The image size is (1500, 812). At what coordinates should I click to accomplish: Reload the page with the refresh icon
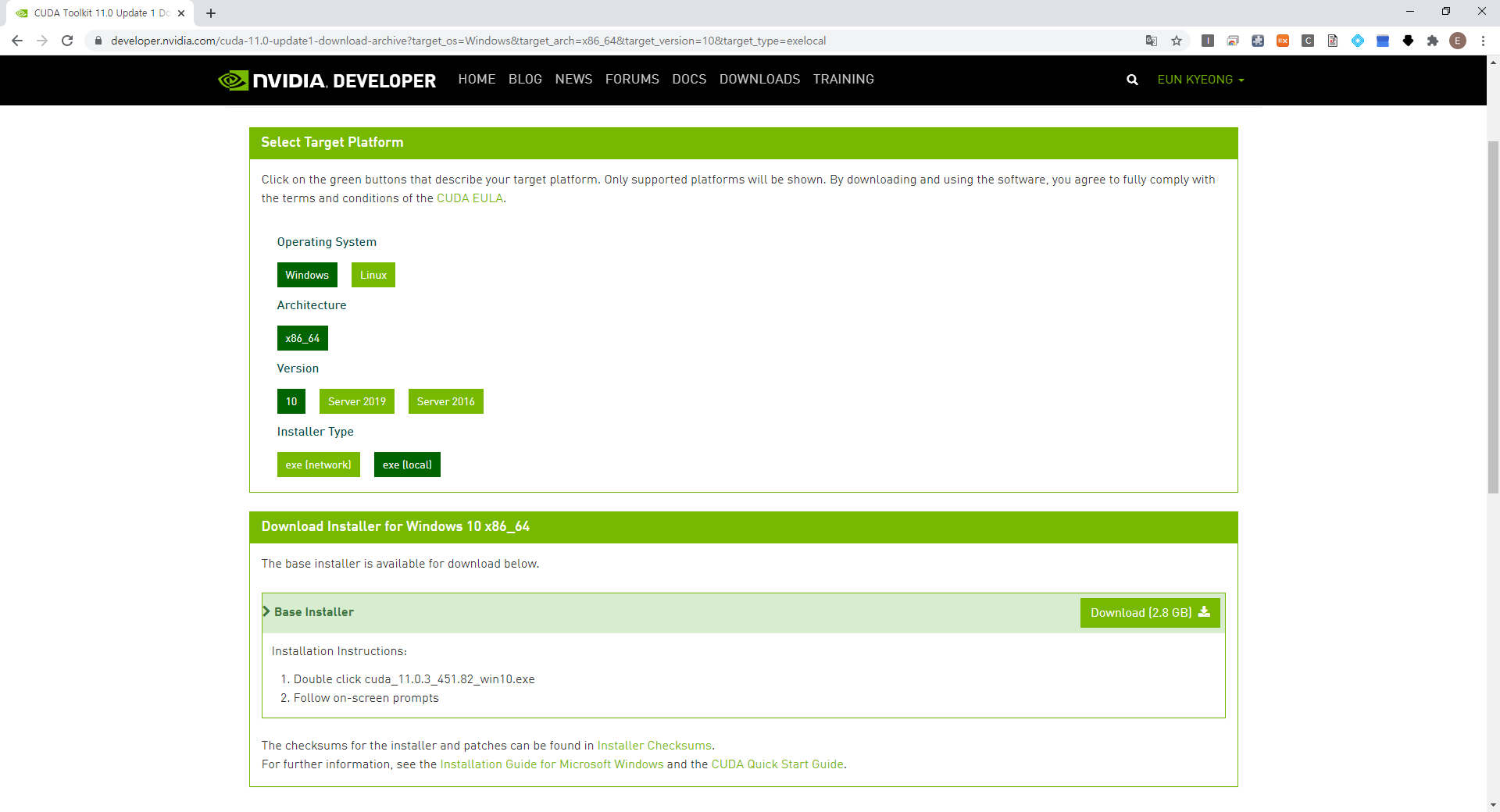click(67, 41)
